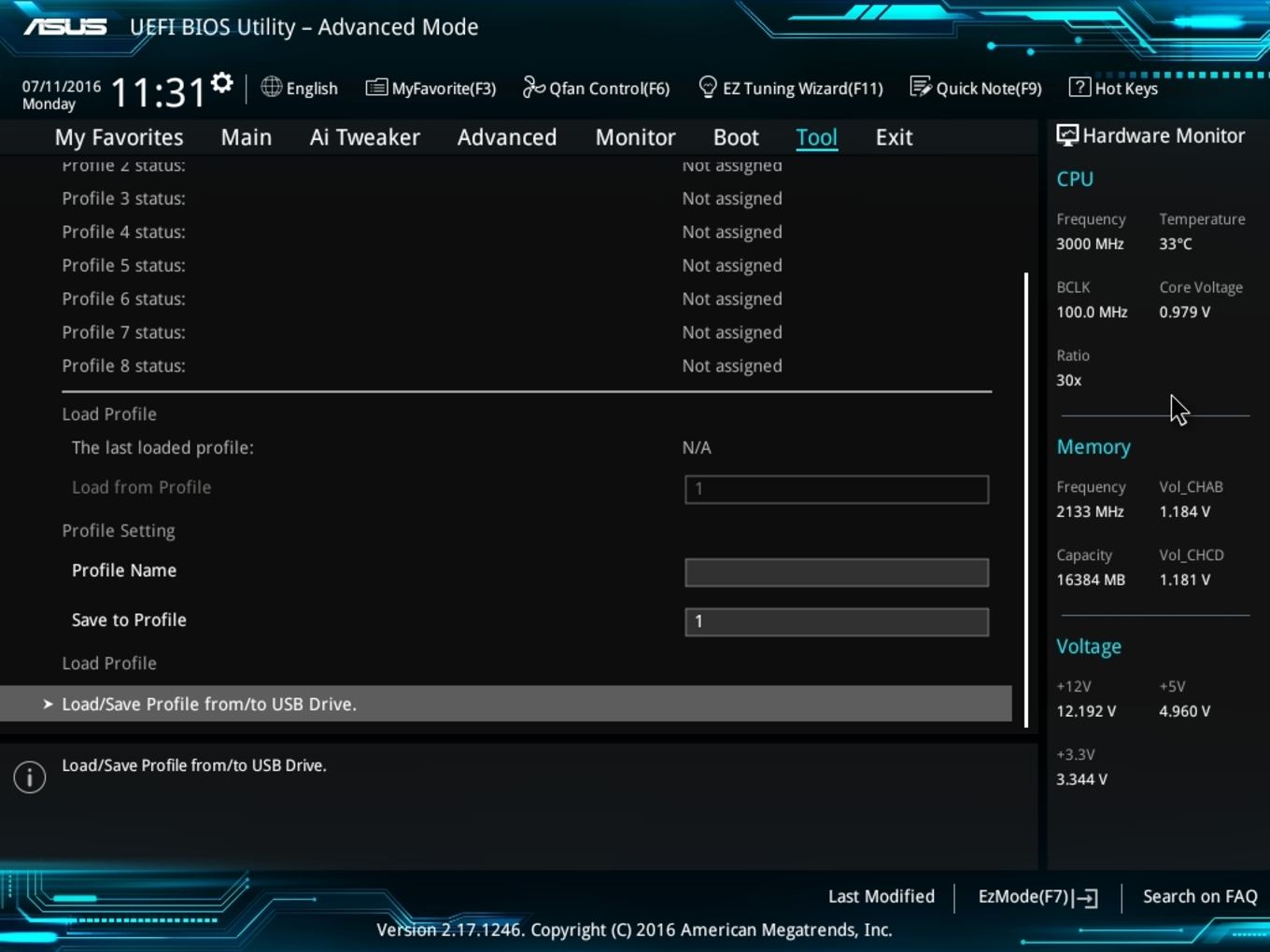Click the Ratio 30x value
This screenshot has width=1270, height=952.
[1069, 380]
